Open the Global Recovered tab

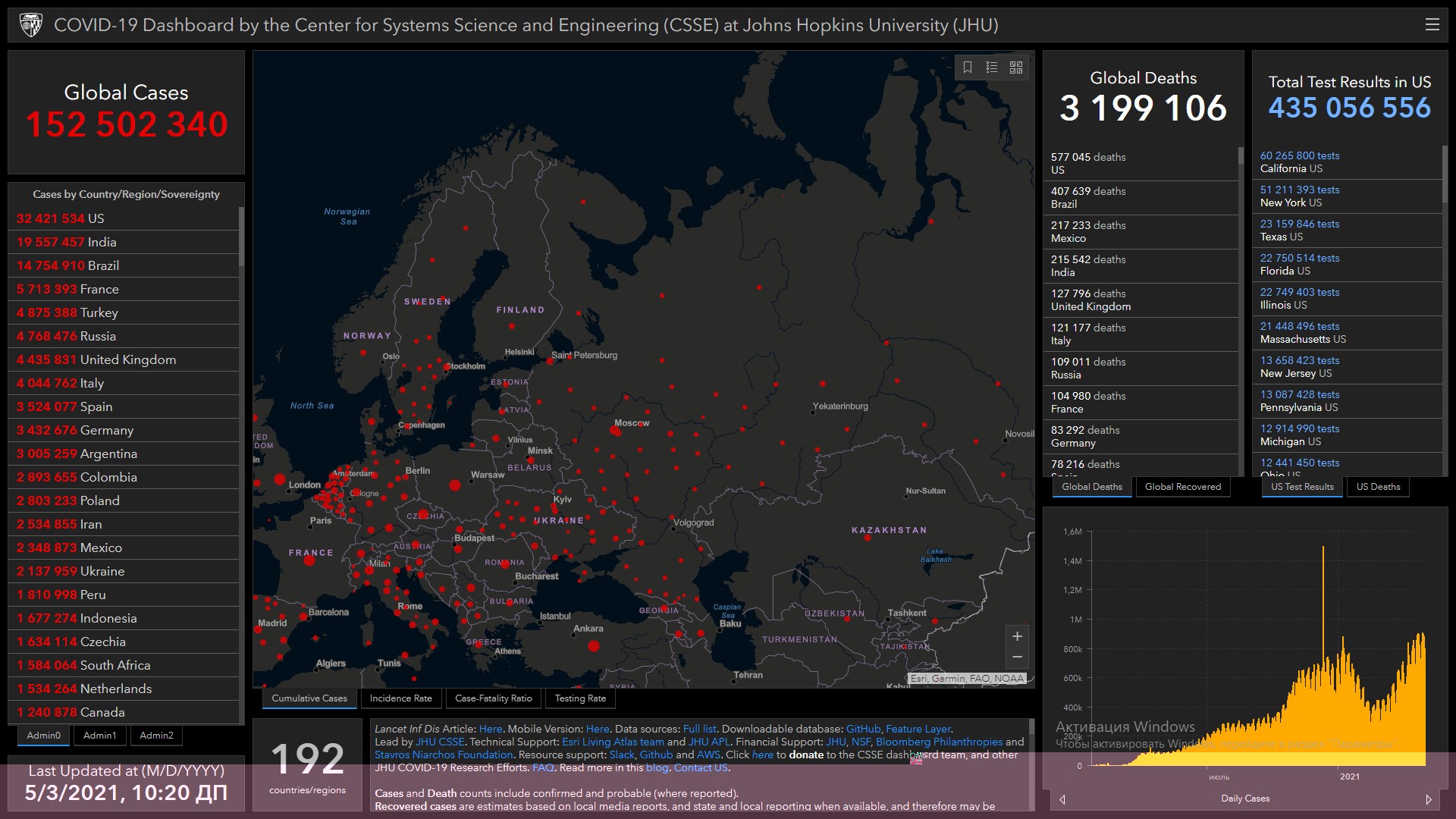click(x=1182, y=487)
